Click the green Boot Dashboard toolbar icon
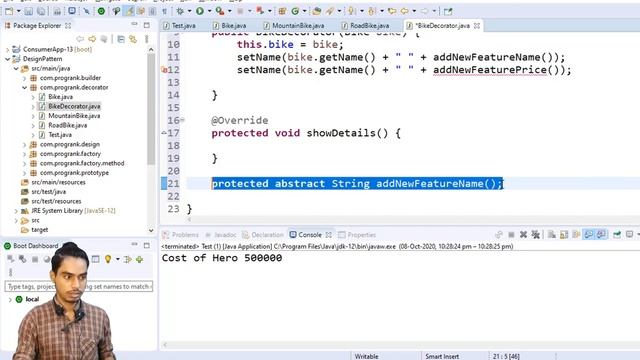Screen dimensions: 640x360 pos(101,11)
